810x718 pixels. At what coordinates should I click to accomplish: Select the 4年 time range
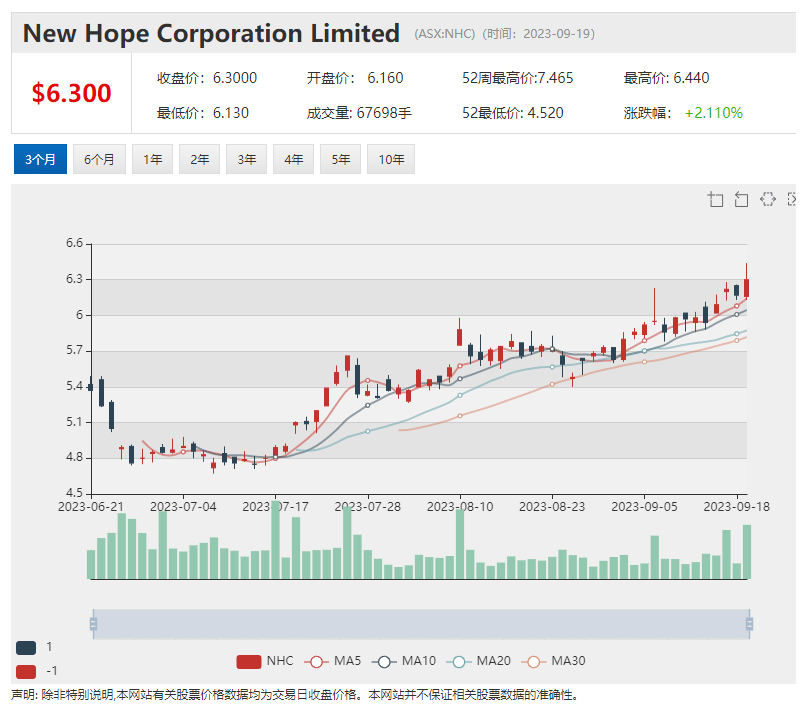point(293,159)
